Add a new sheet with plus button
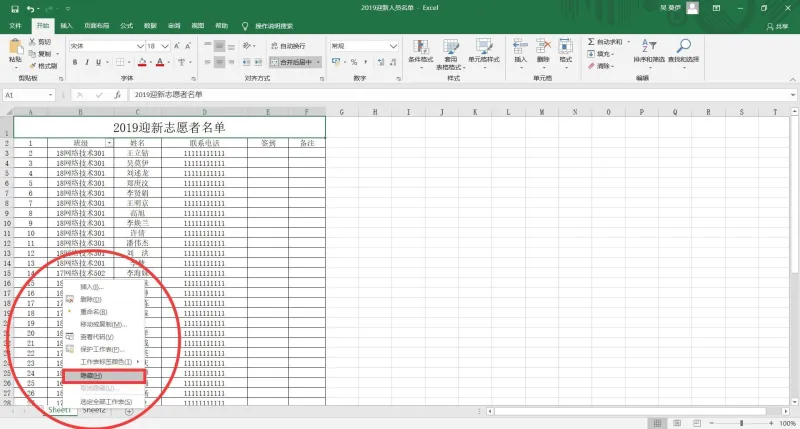The width and height of the screenshot is (800, 429). (129, 412)
